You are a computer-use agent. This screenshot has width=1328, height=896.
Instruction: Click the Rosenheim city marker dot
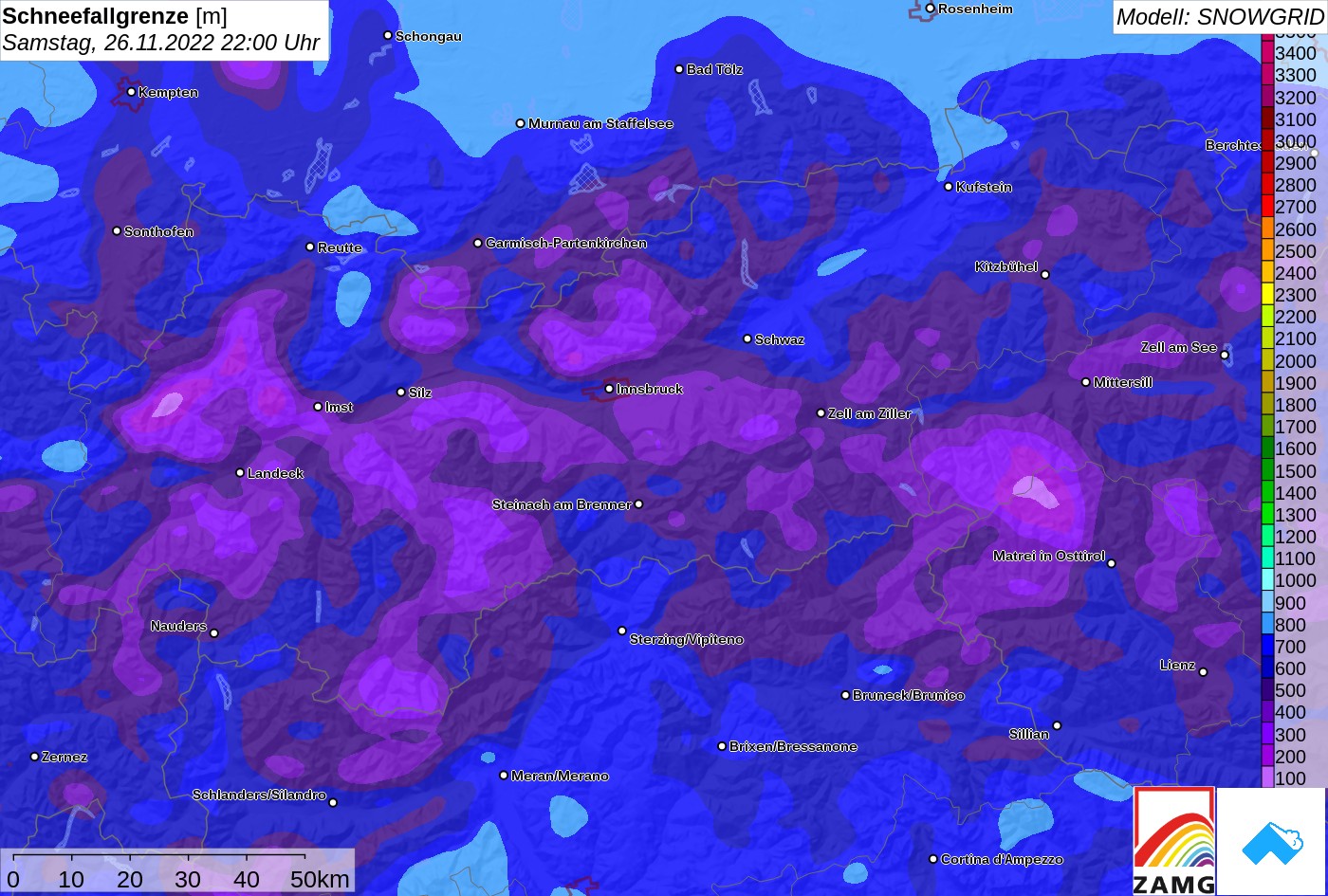coord(931,9)
